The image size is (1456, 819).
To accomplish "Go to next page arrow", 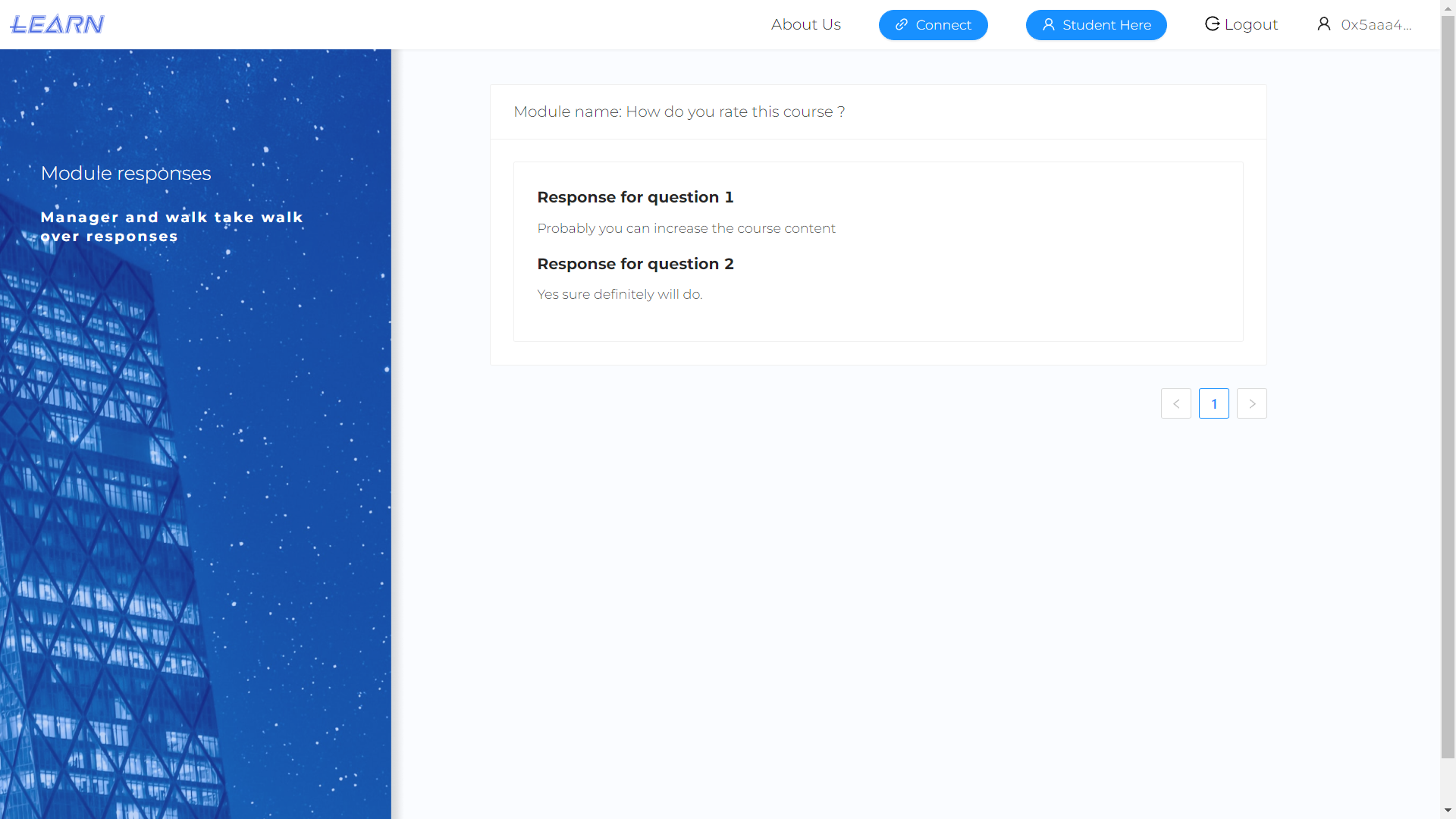I will point(1251,403).
